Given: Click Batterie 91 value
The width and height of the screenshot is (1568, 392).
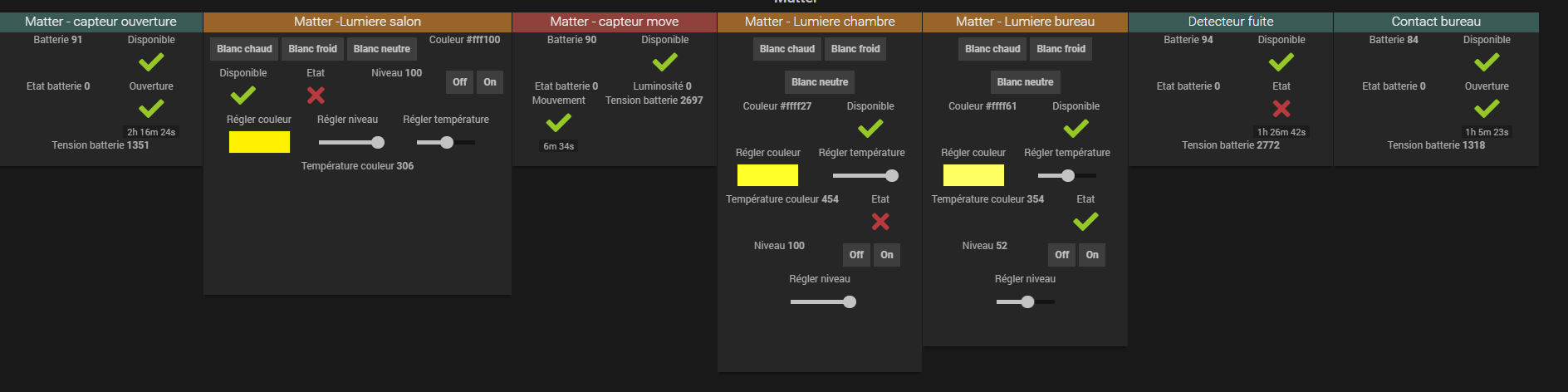Looking at the screenshot, I should (58, 40).
